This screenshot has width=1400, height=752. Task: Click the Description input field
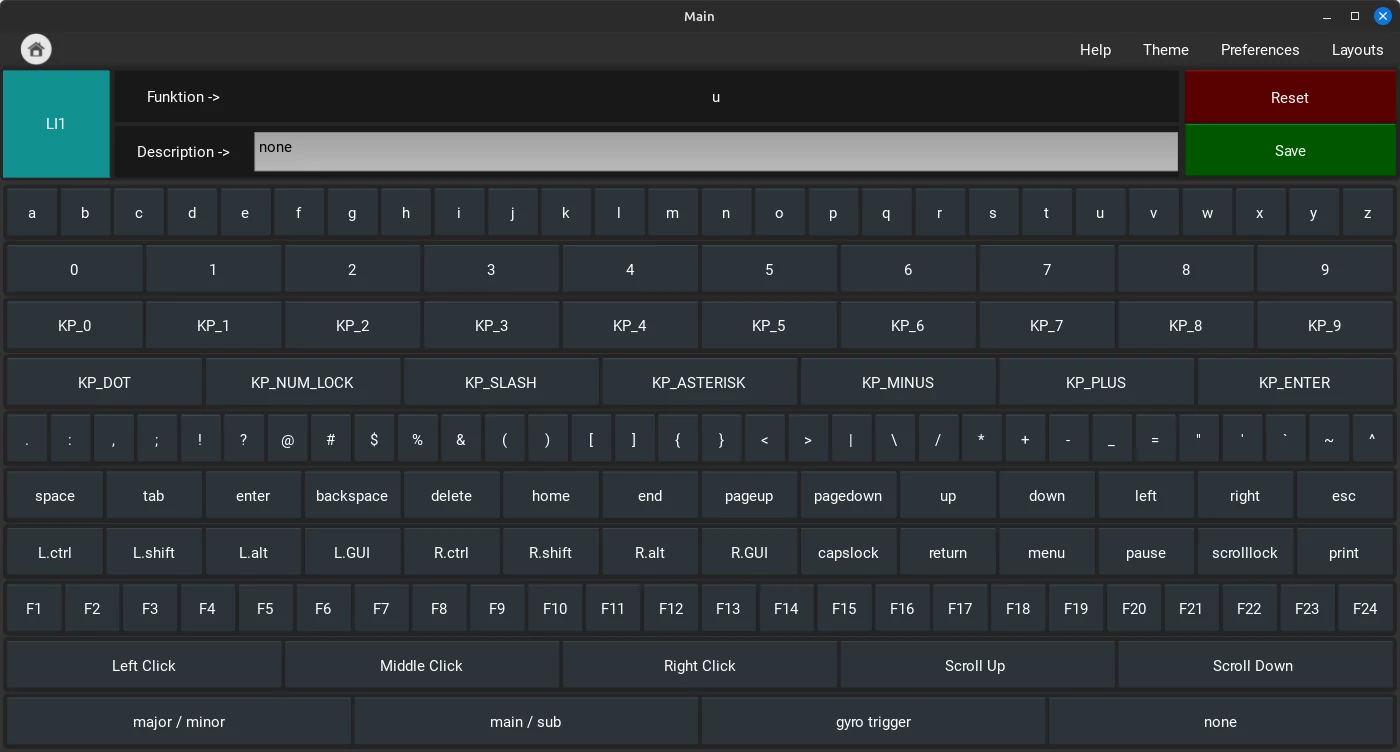click(716, 151)
